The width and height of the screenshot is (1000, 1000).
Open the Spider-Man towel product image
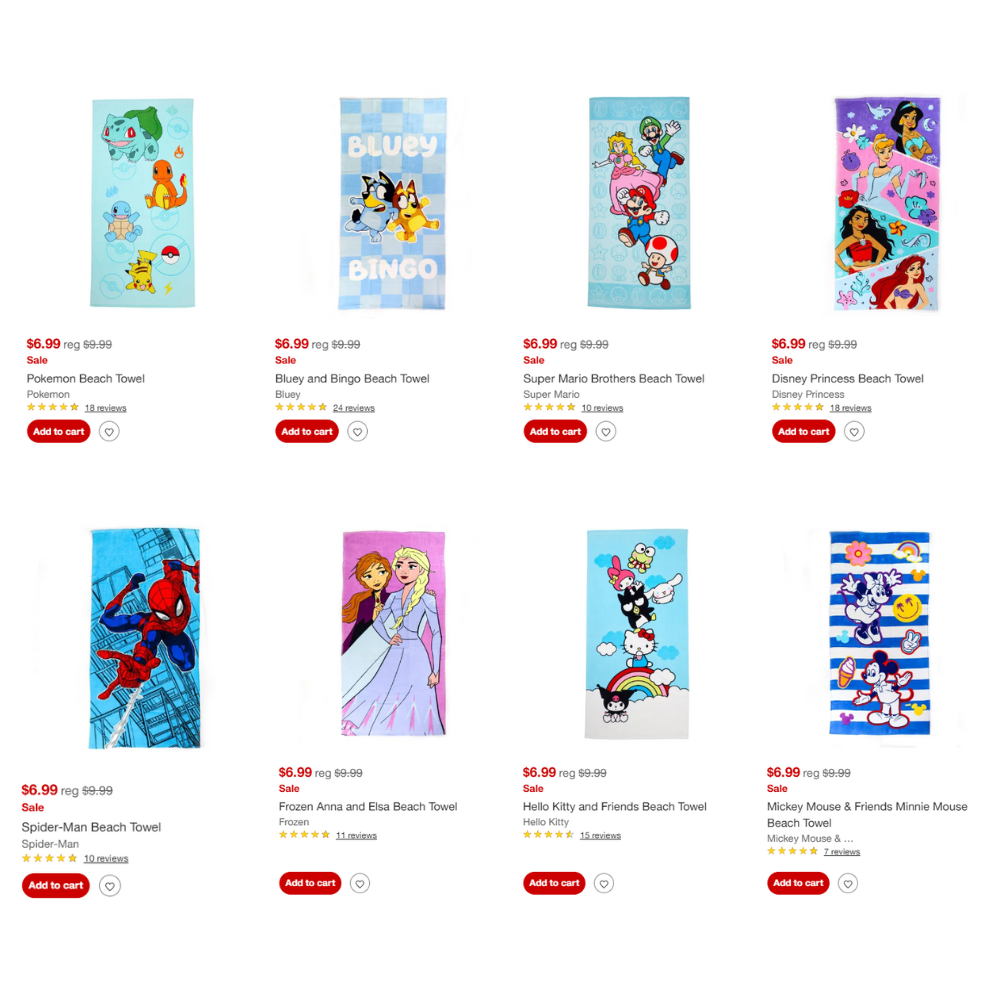[145, 638]
